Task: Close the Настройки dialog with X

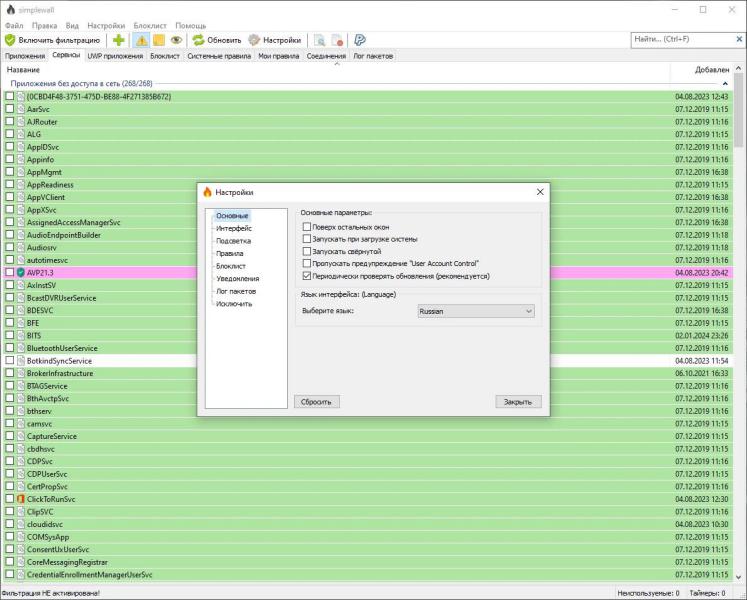Action: click(540, 192)
